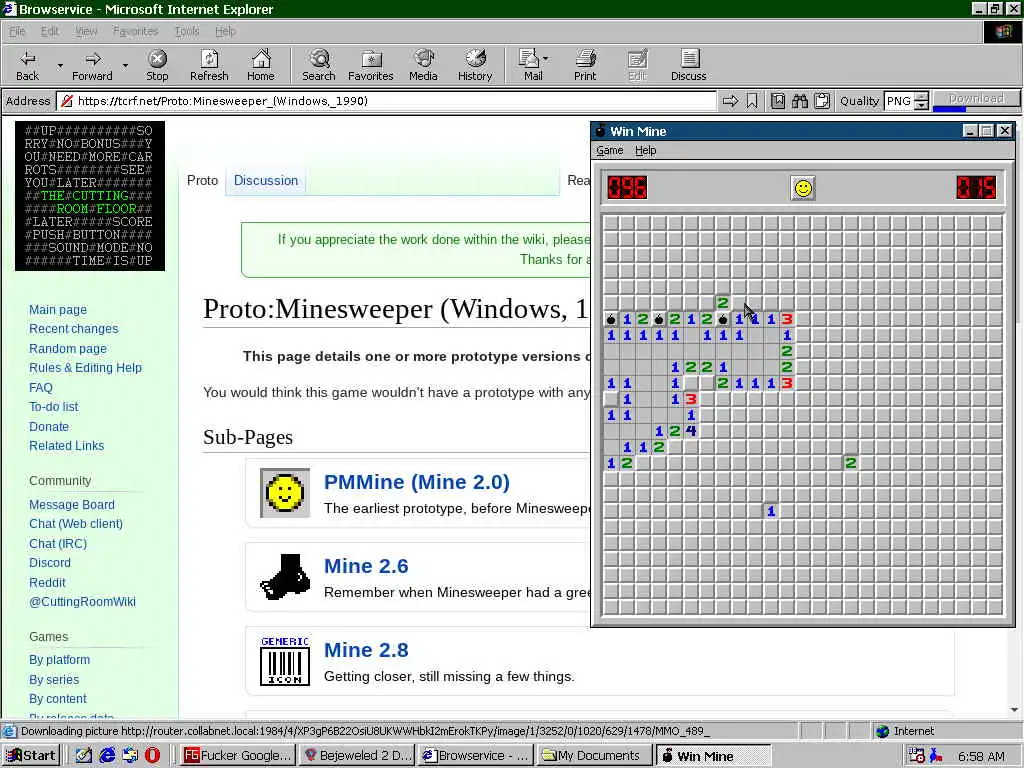
Task: Switch to the Discussion tab
Action: tap(266, 180)
